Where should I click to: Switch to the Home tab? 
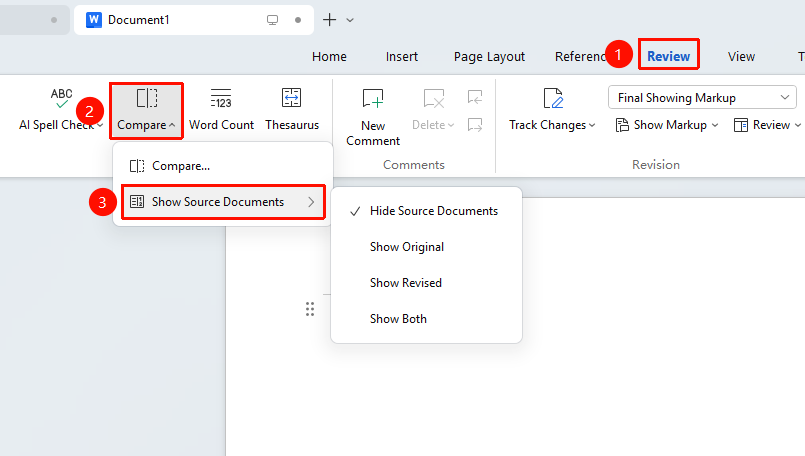pos(329,56)
